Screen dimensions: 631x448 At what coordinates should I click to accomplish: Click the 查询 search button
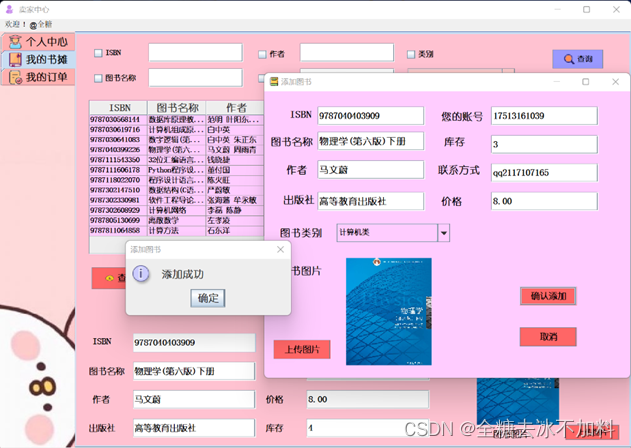click(577, 59)
